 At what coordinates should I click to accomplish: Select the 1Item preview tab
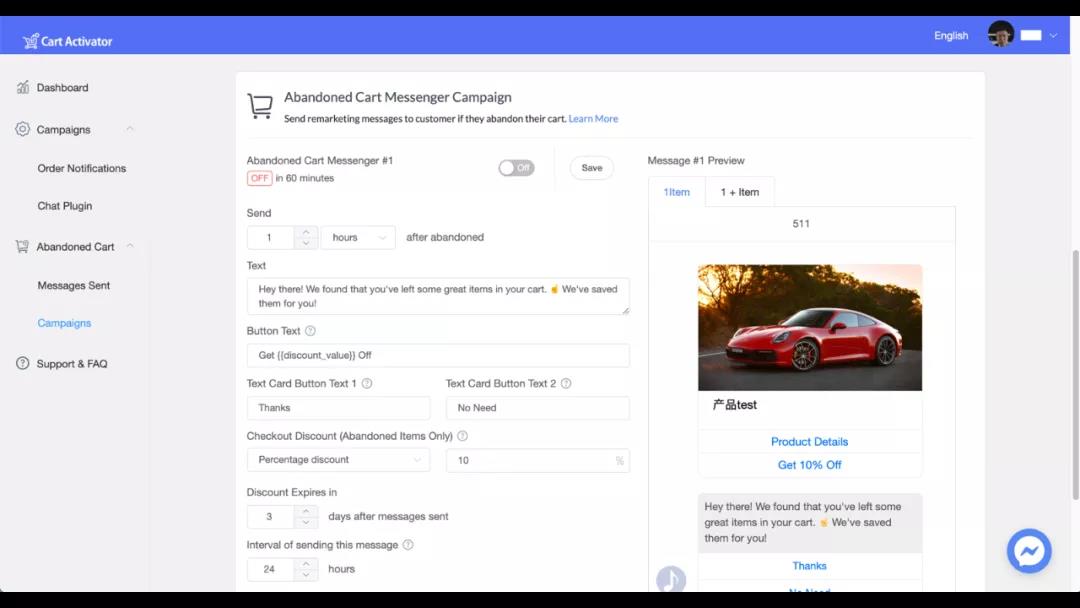point(676,192)
